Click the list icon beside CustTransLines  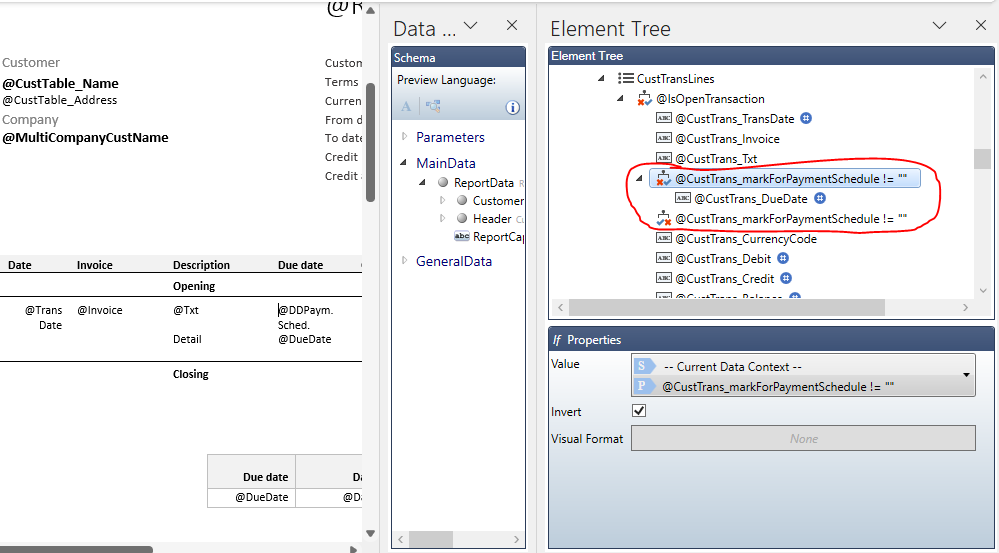click(625, 78)
